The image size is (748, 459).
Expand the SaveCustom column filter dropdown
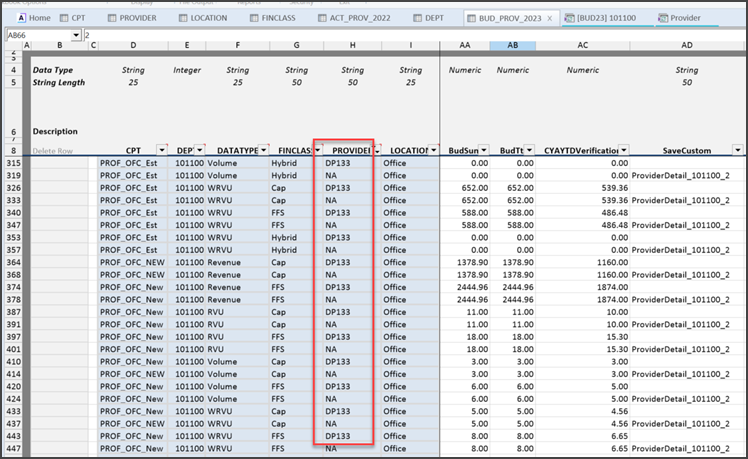737,150
